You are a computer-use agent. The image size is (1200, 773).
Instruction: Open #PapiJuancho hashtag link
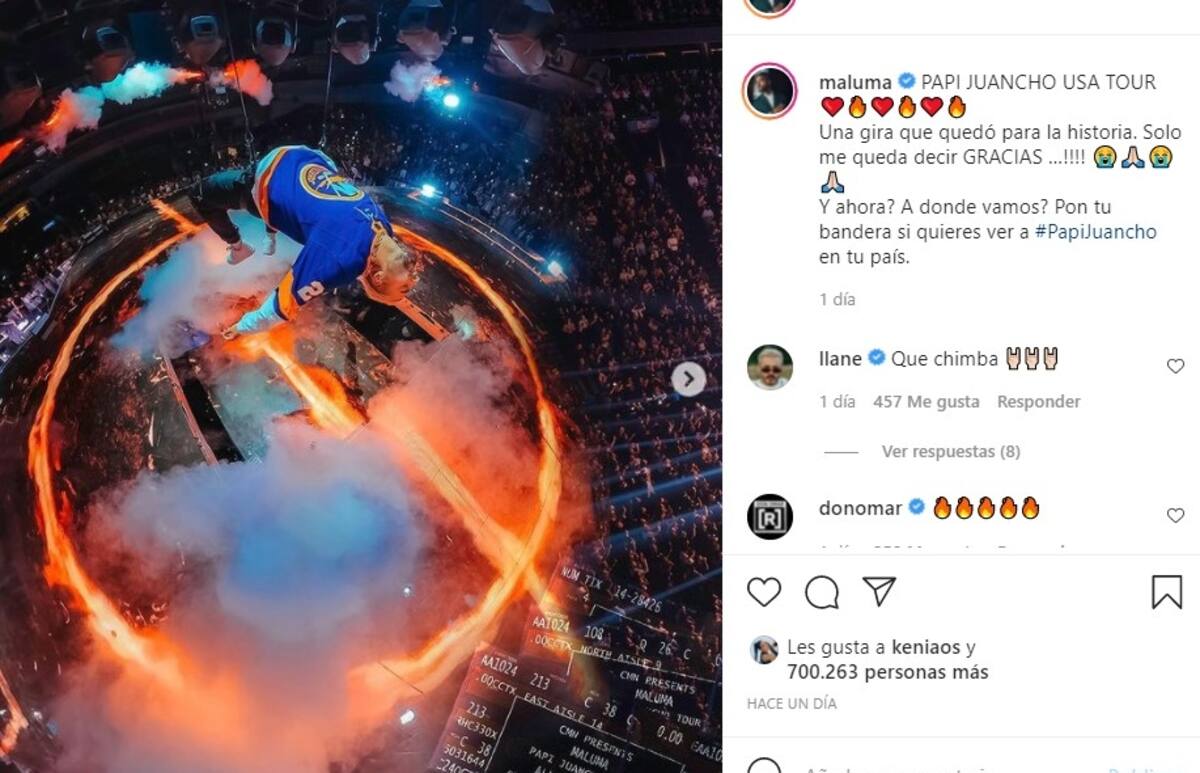[x=1095, y=232]
